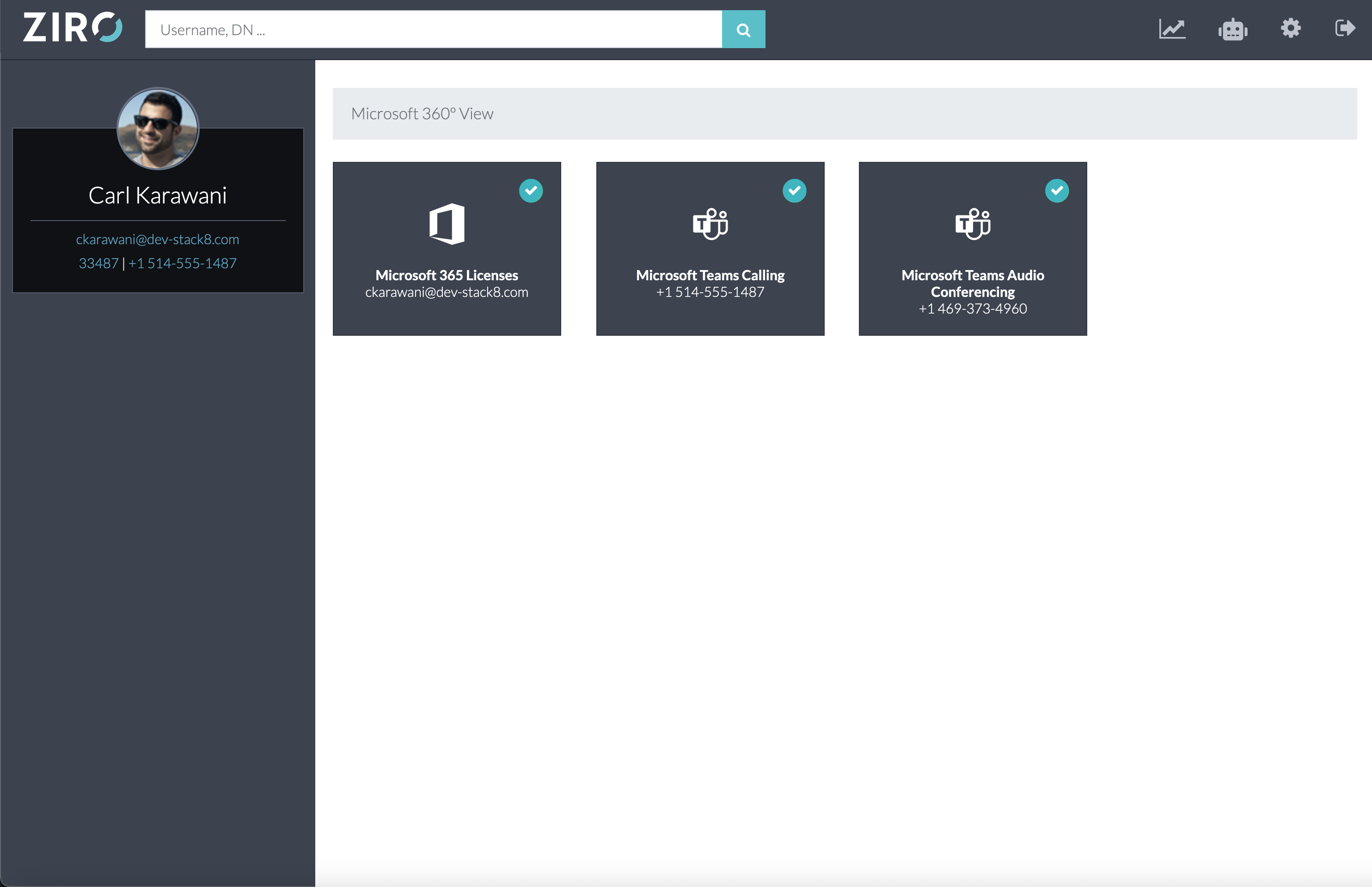This screenshot has height=887, width=1372.
Task: Click the phone number +1 514-555-1487
Action: pyautogui.click(x=183, y=263)
